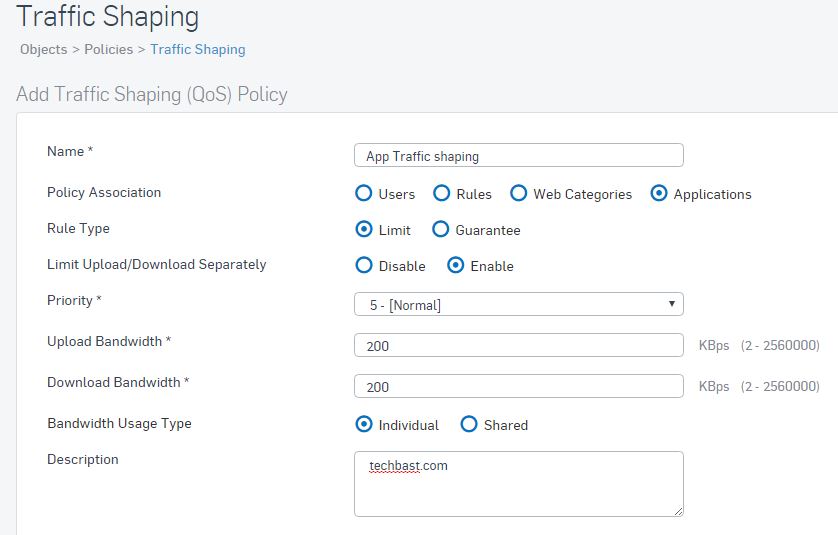Image resolution: width=838 pixels, height=535 pixels.
Task: Click the Upload Bandwidth field
Action: pyautogui.click(x=518, y=345)
